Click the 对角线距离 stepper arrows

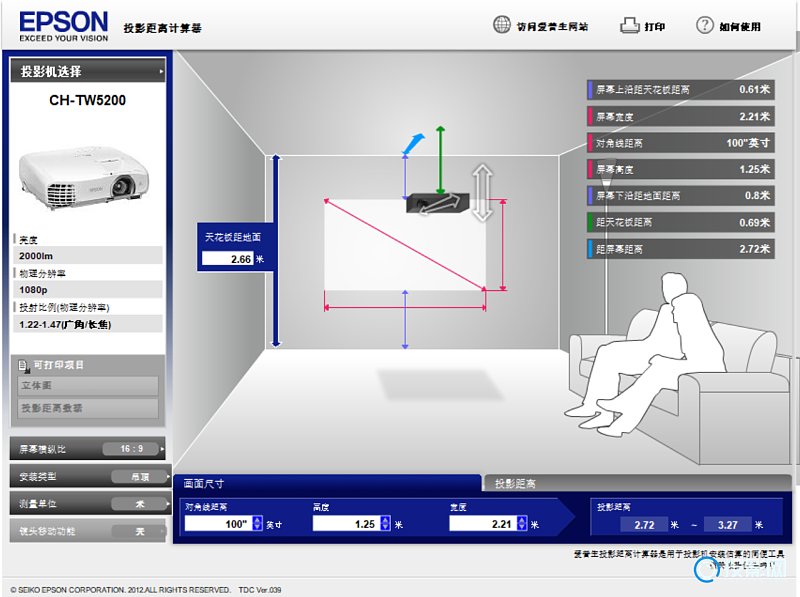click(x=256, y=524)
